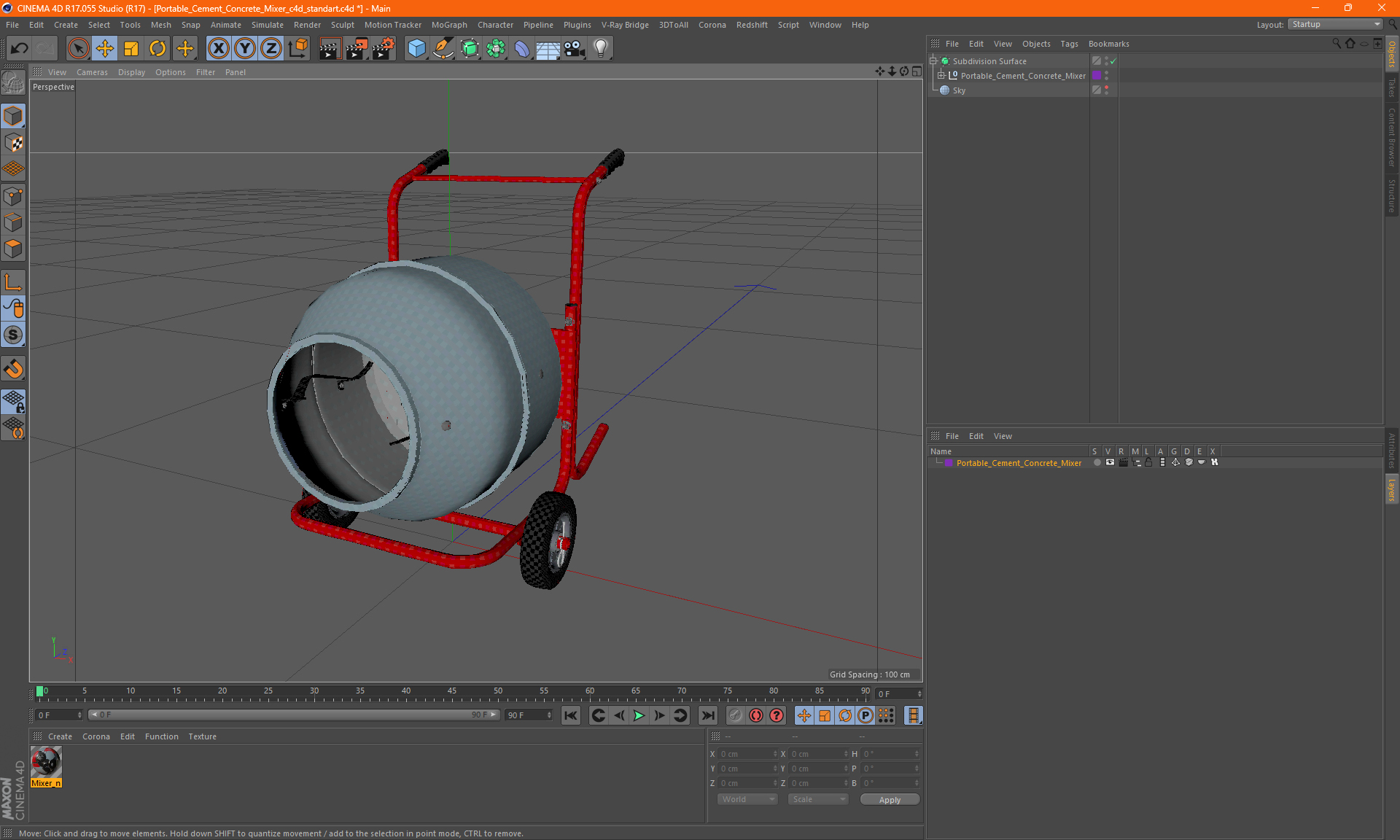The height and width of the screenshot is (840, 1400).
Task: Toggle the coordinate system icon
Action: point(297,48)
